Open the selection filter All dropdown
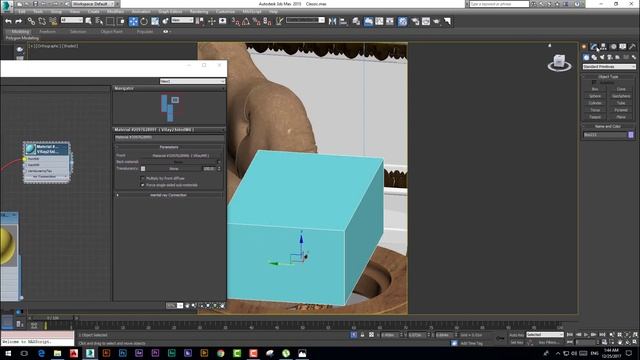Viewport: 640px width, 360px height. tap(72, 20)
